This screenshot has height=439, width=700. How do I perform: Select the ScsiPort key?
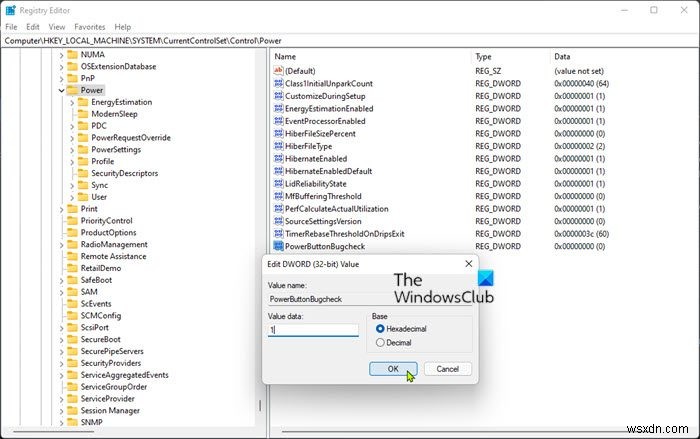(94, 327)
